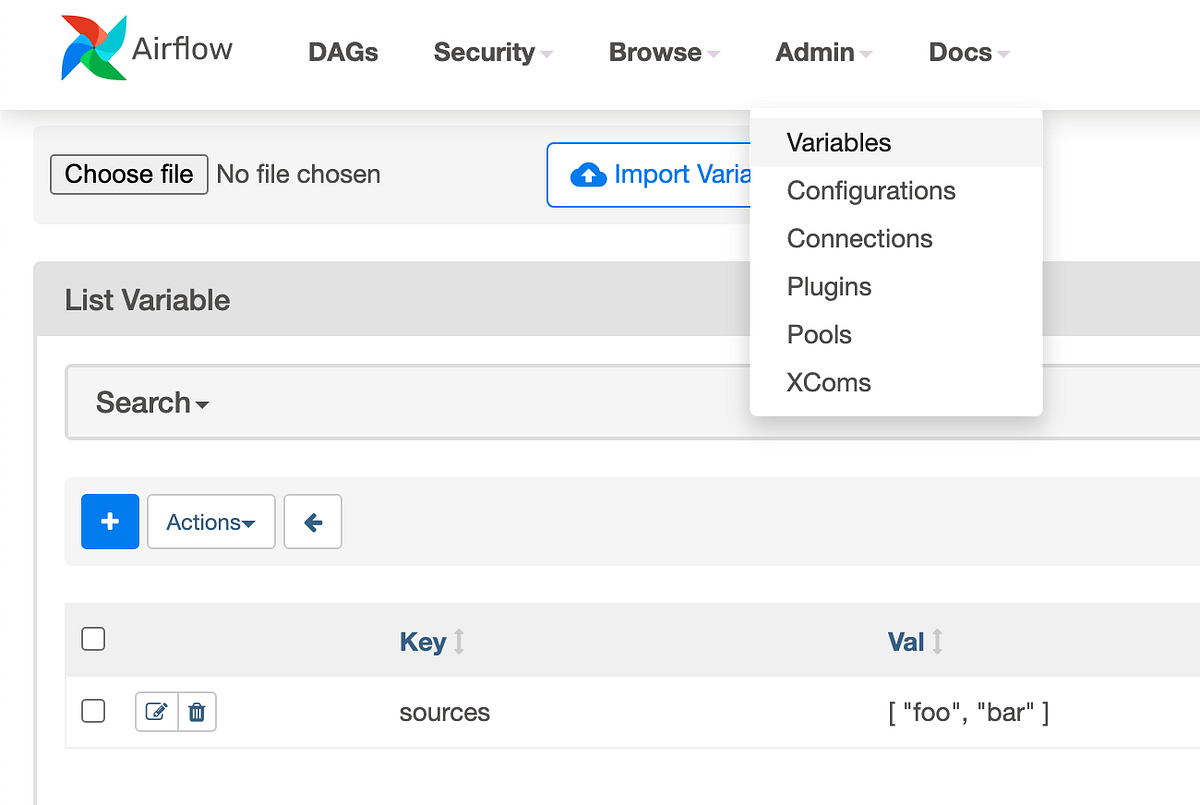Viewport: 1200px width, 805px height.
Task: Click the cloud upload icon on Import Variables
Action: [590, 174]
